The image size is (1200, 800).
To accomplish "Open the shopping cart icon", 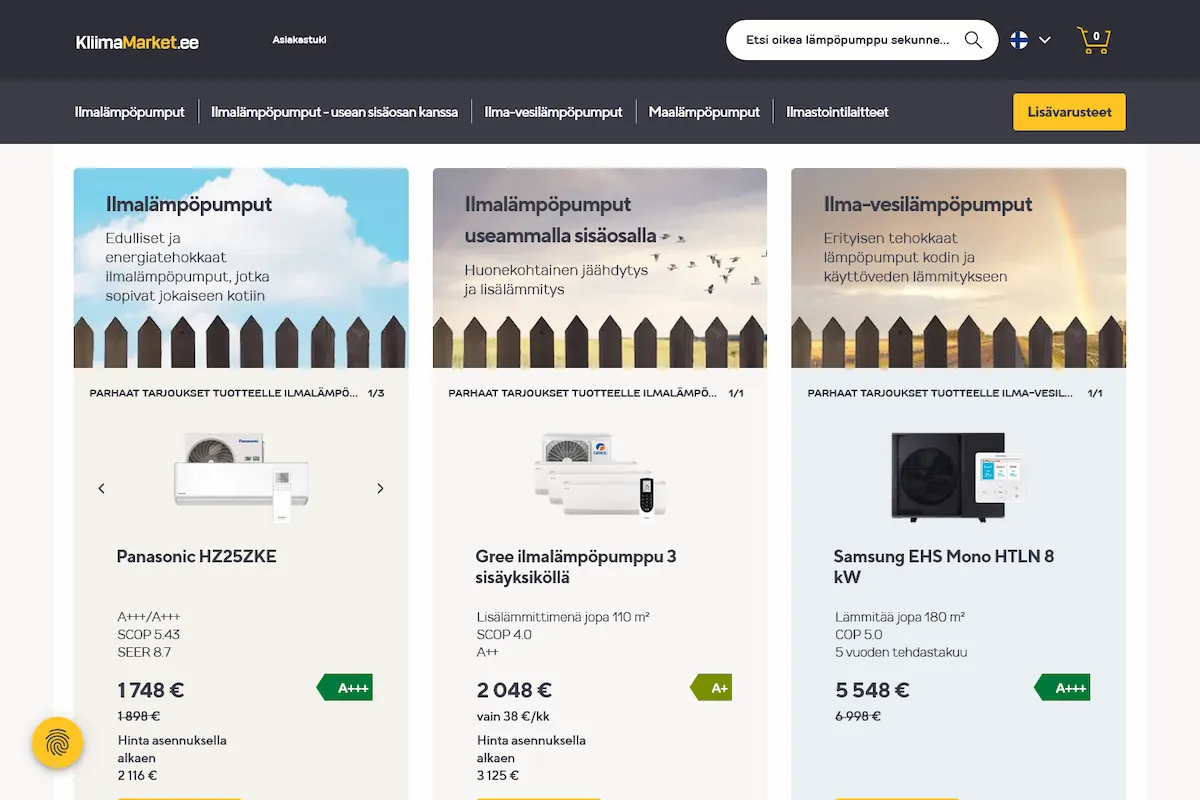I will 1093,40.
